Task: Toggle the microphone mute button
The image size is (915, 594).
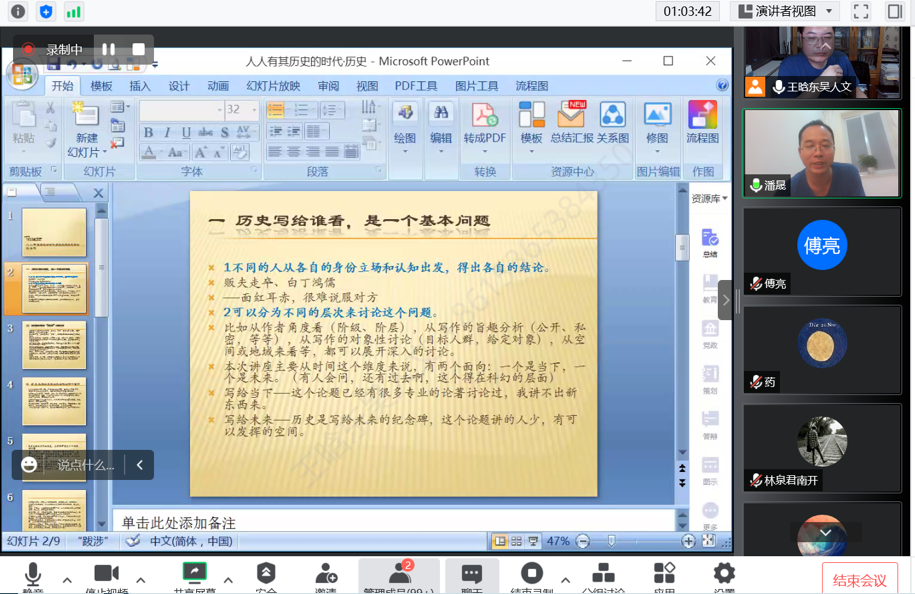Action: 33,574
